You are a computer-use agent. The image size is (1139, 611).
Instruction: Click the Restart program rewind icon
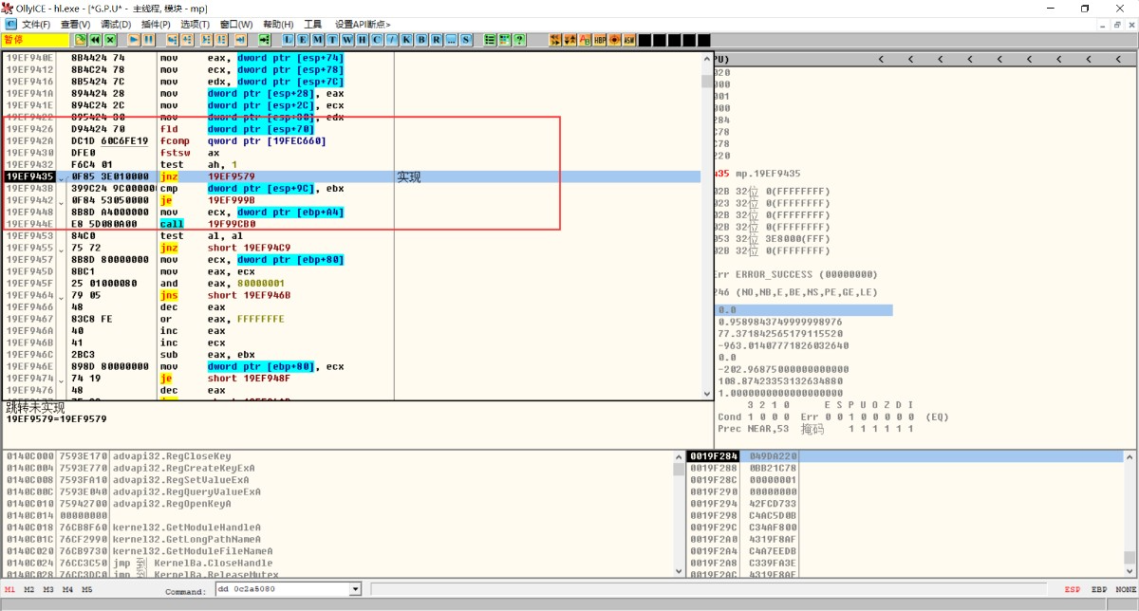(95, 40)
